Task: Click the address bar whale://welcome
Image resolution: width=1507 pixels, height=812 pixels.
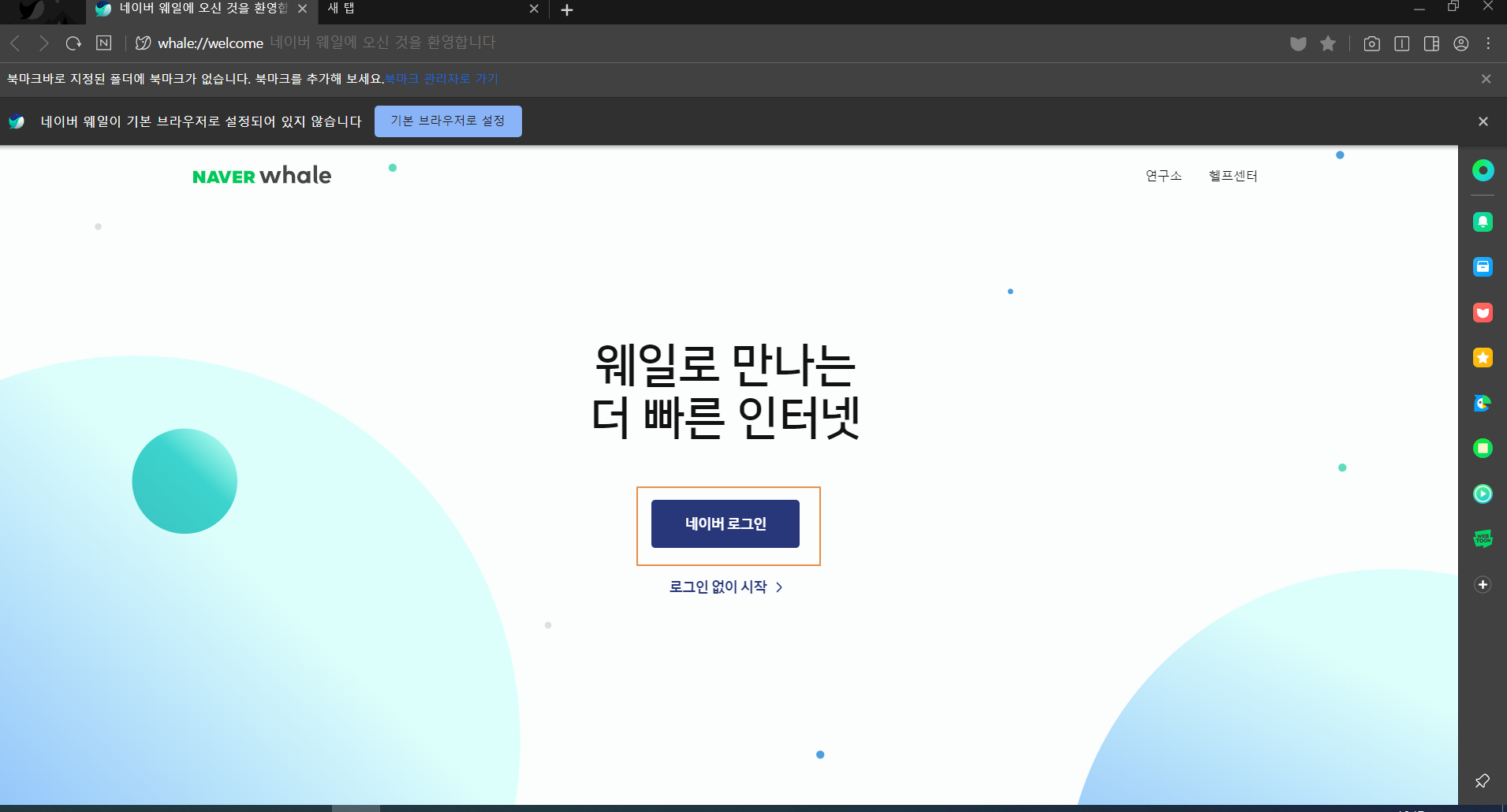Action: [211, 43]
